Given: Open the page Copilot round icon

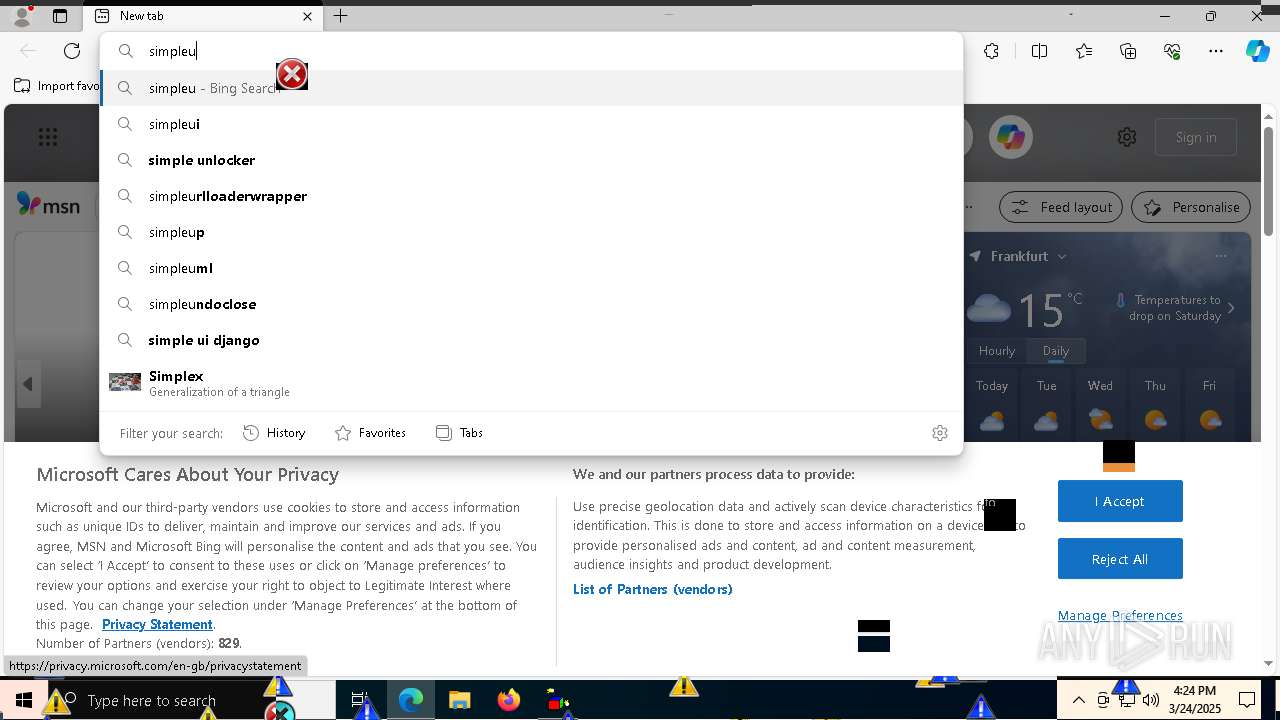Looking at the screenshot, I should (1011, 137).
